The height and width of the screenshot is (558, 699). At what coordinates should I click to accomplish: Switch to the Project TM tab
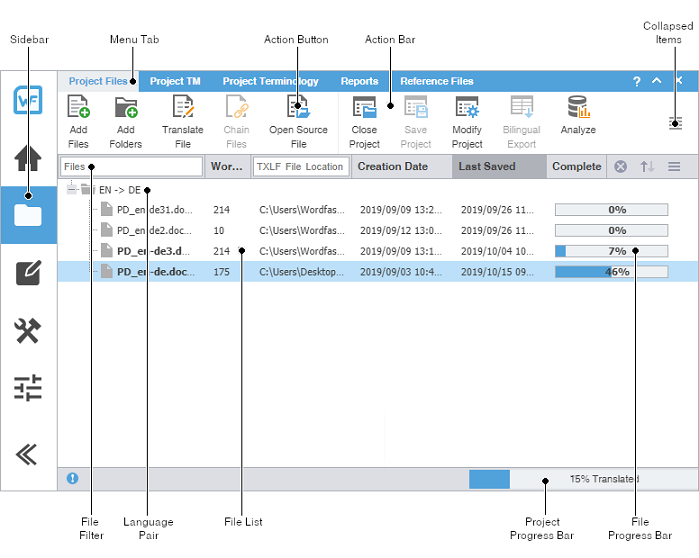tap(175, 81)
